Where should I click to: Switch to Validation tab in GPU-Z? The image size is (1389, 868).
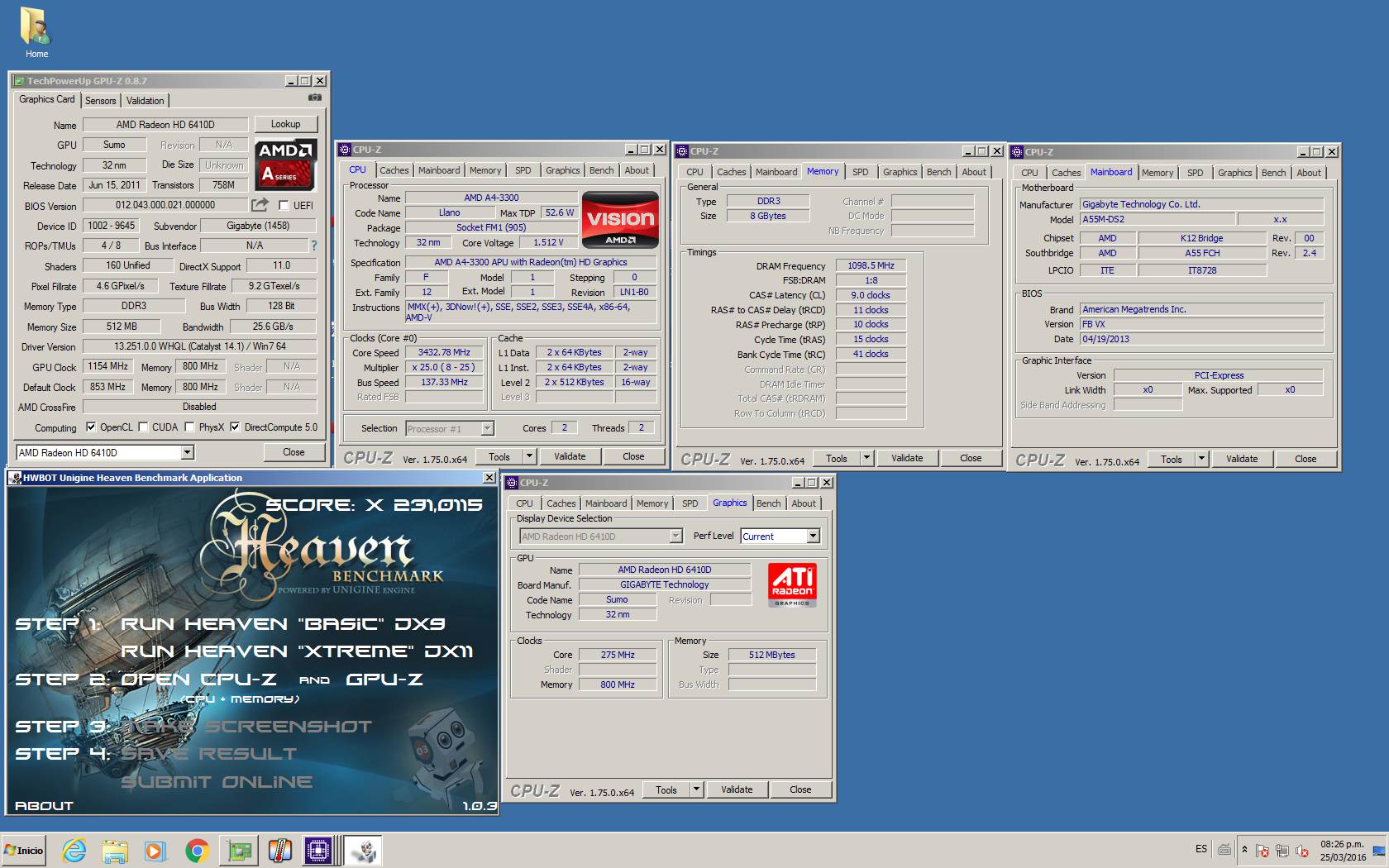(x=146, y=101)
